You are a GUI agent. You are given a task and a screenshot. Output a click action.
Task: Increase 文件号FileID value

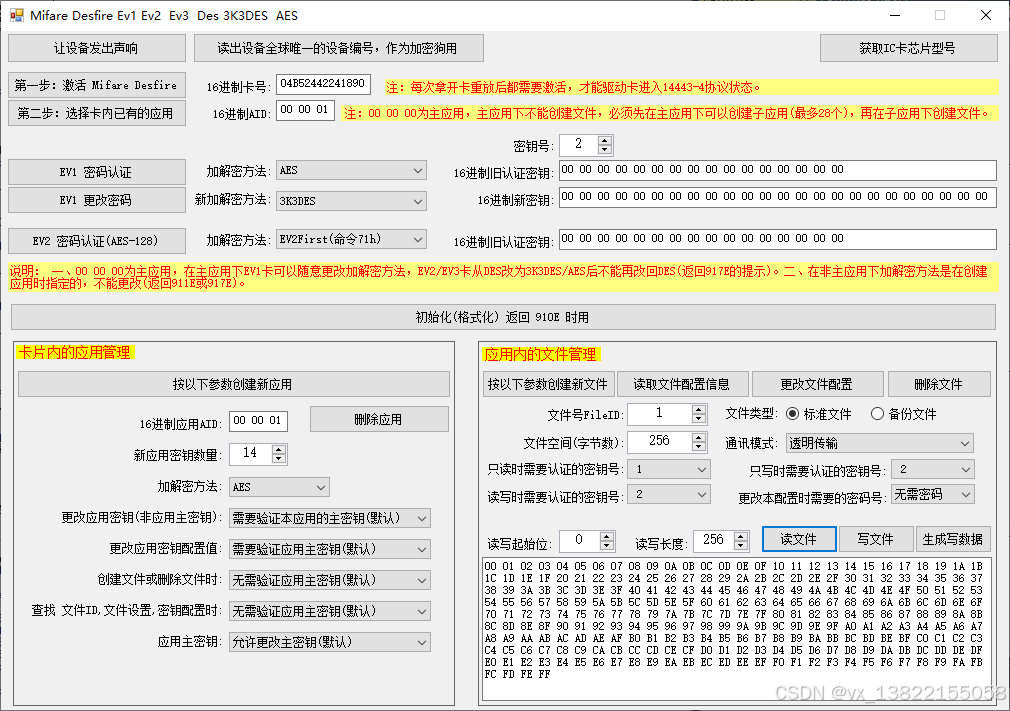click(699, 410)
